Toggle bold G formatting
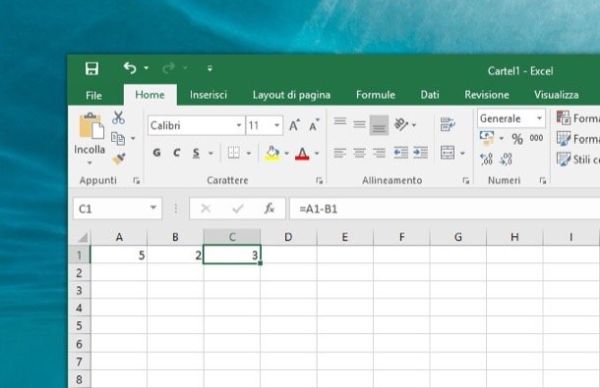 (x=157, y=153)
